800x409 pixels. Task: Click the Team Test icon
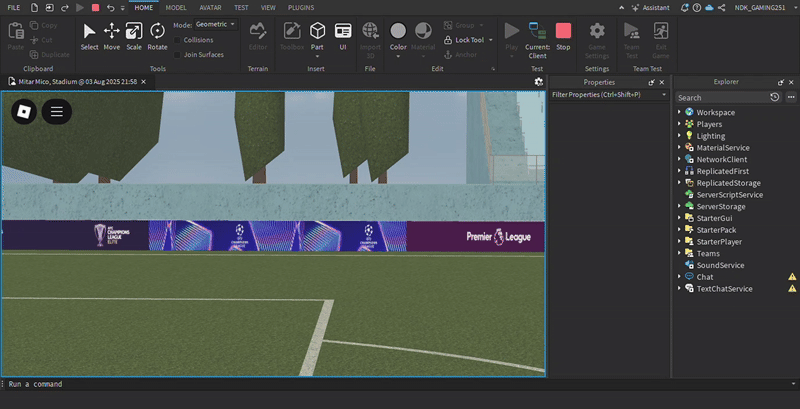(x=632, y=31)
